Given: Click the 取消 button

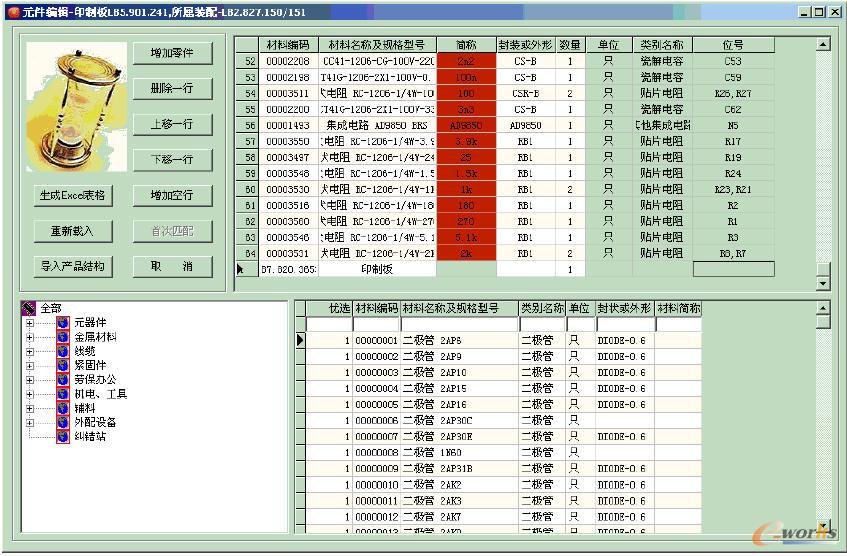Looking at the screenshot, I should pos(172,266).
